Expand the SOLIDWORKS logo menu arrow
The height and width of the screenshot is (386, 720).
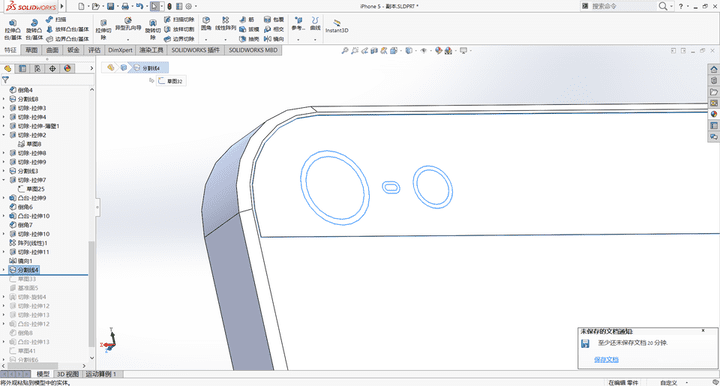pos(62,6)
